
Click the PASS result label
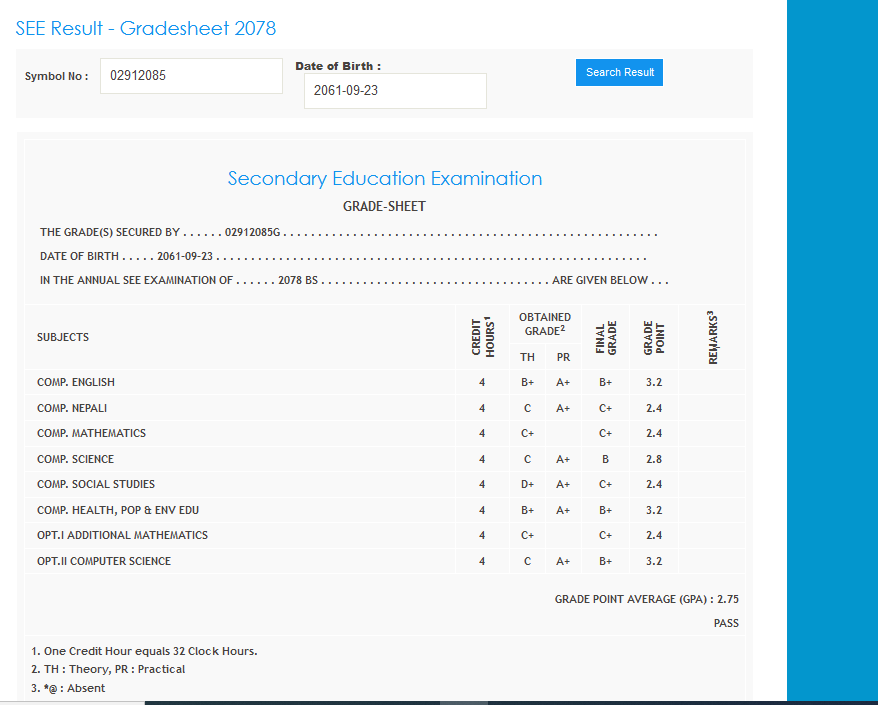pos(726,623)
